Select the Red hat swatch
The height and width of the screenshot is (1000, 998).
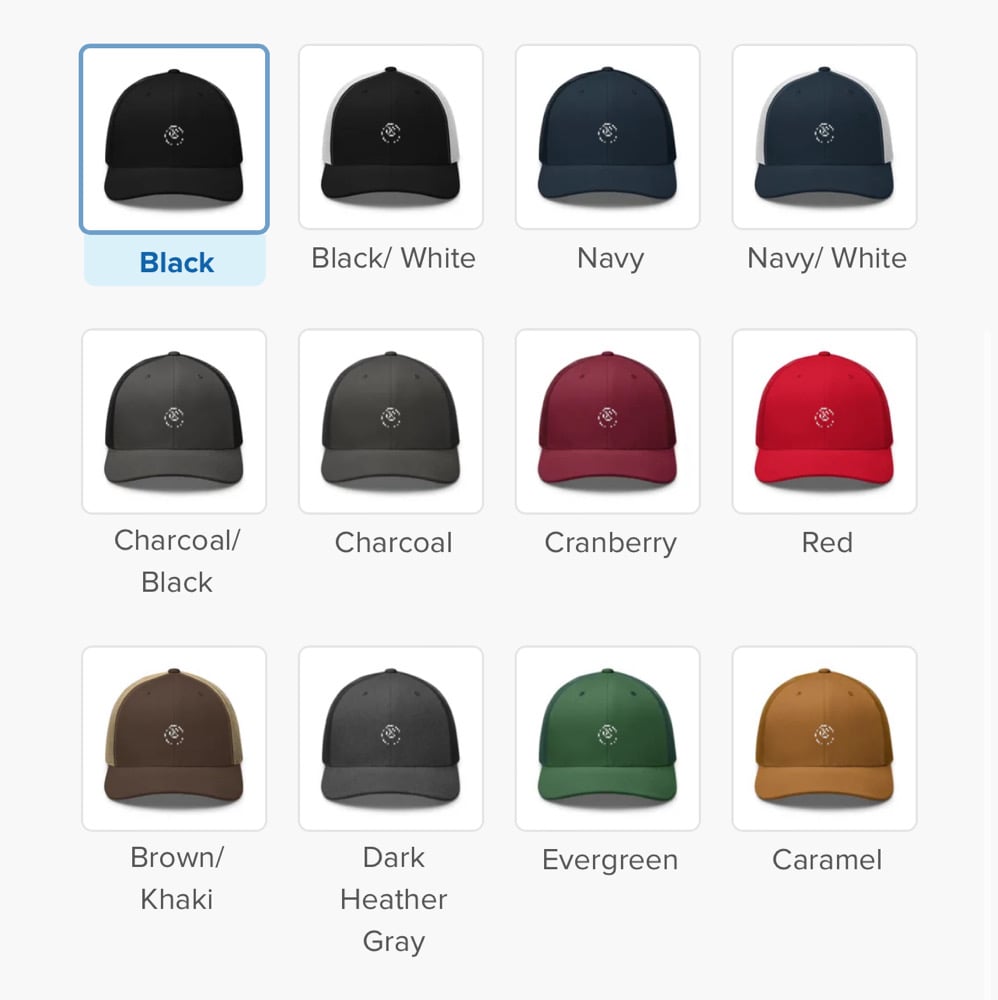click(x=825, y=421)
